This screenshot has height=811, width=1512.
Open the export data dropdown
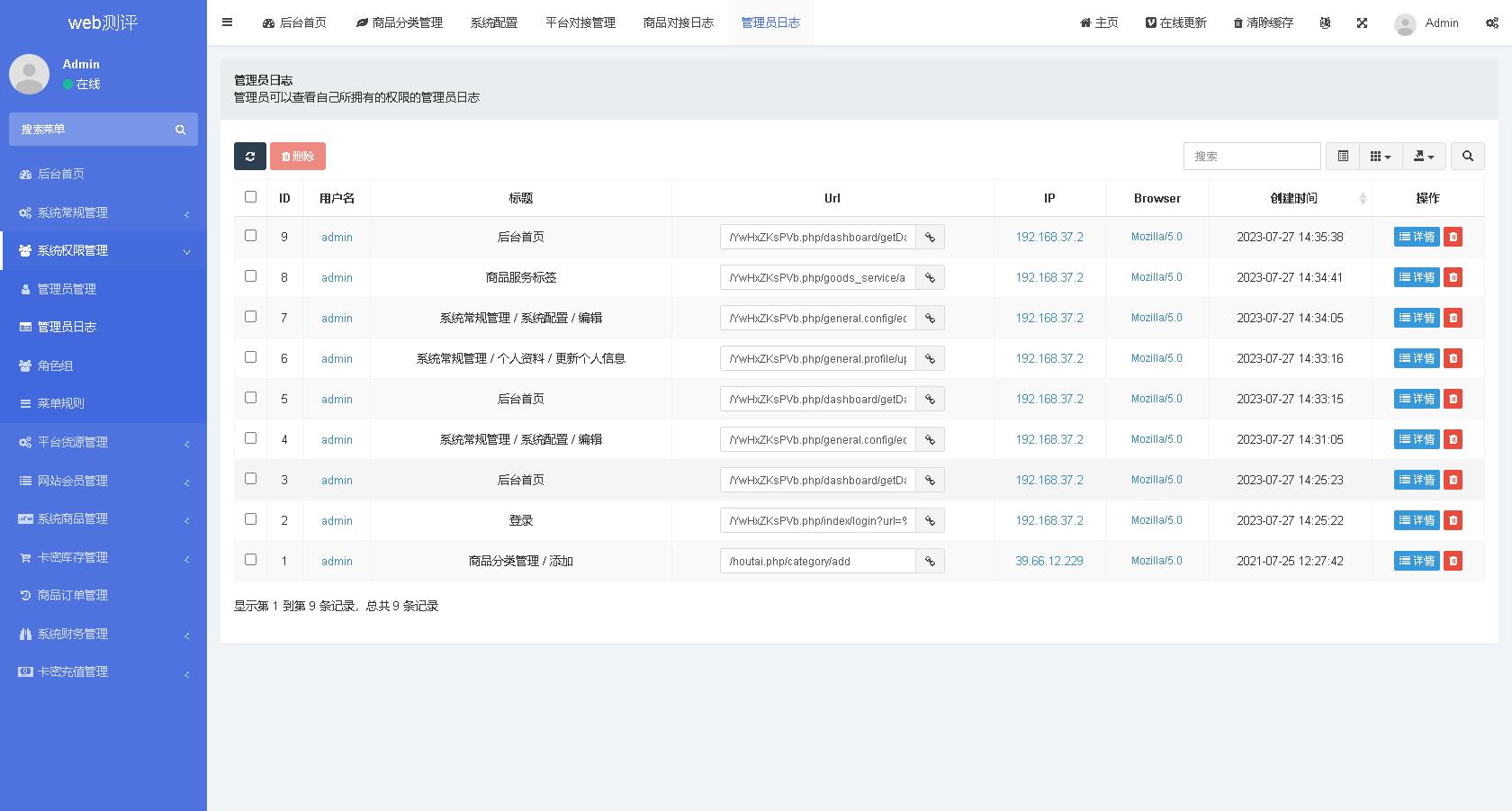coord(1424,156)
